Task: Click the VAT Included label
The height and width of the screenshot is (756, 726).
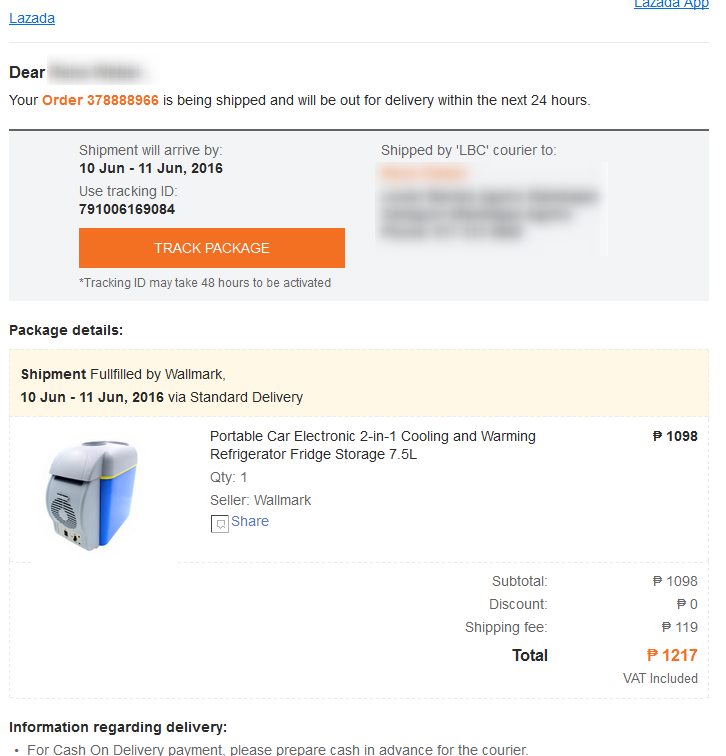Action: (660, 678)
